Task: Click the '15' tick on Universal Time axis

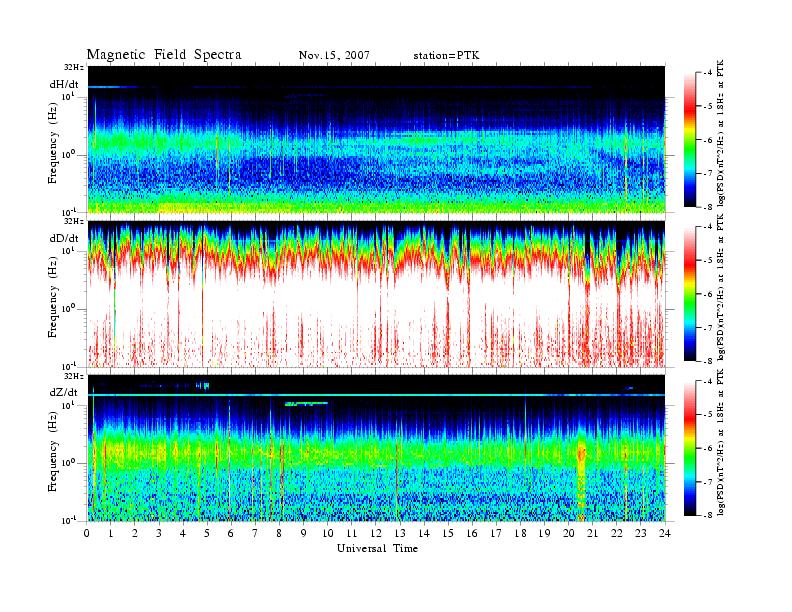Action: pos(448,533)
